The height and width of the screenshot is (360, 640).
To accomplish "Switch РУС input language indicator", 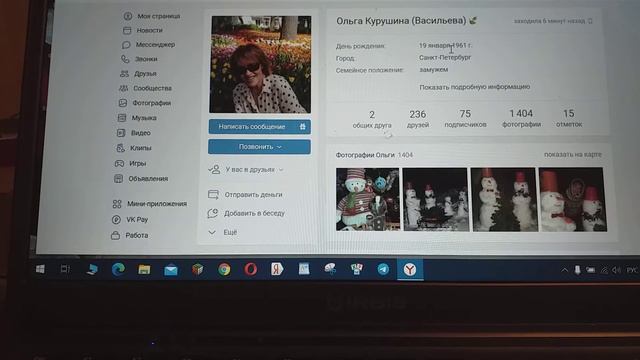I will 632,270.
